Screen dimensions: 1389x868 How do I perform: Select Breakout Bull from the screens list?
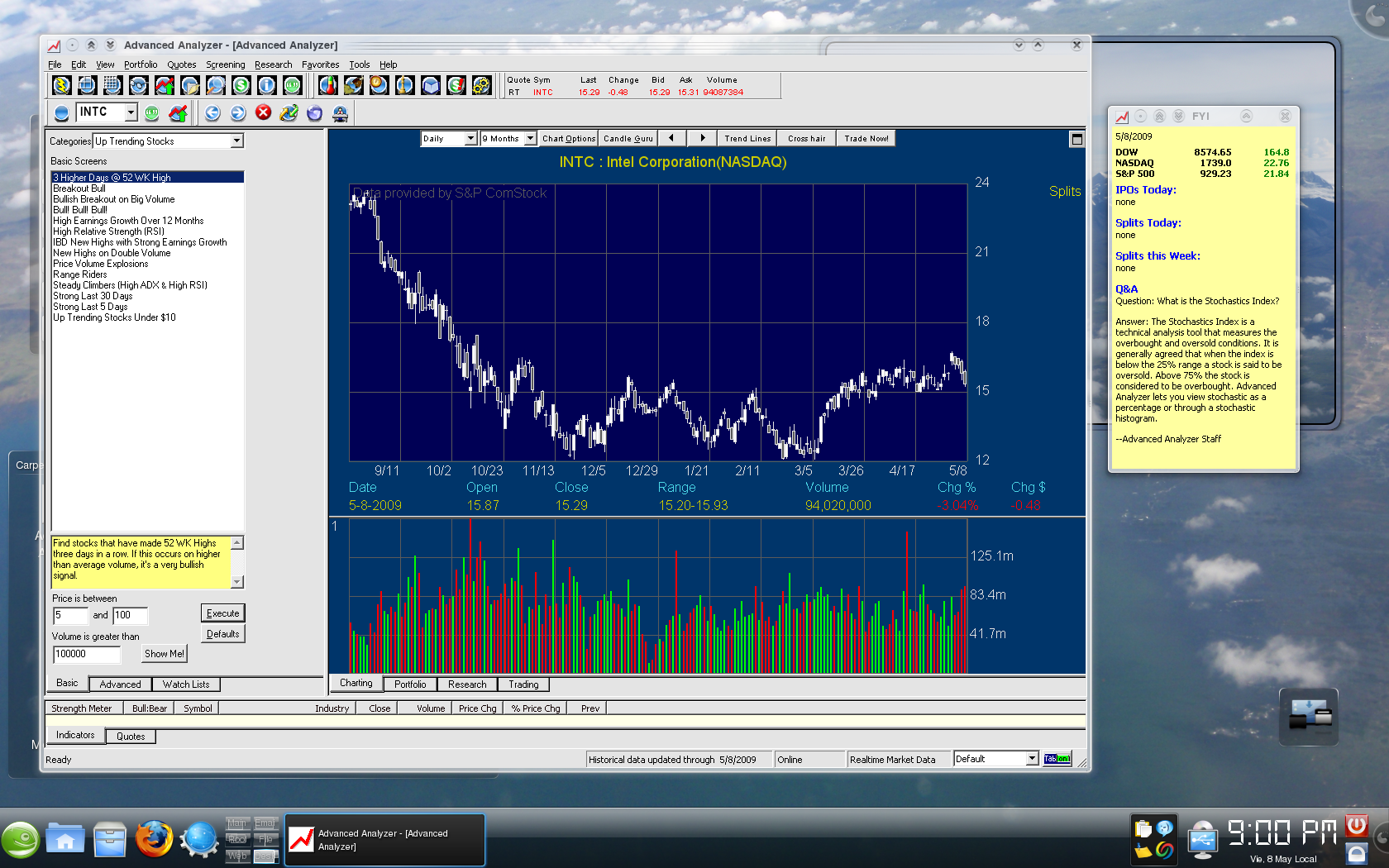(77, 188)
